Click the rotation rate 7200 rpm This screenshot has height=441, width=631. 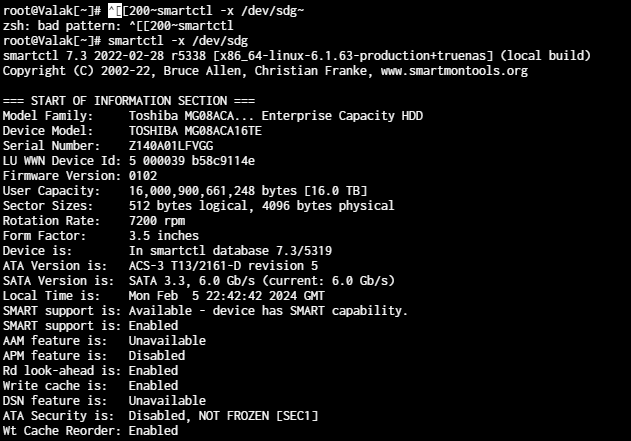click(x=157, y=221)
